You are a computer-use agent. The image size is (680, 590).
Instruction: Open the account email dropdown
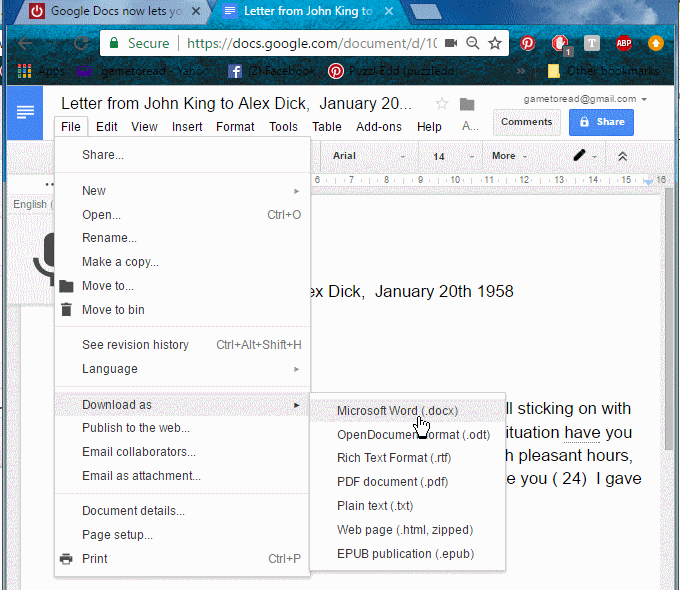[x=585, y=99]
